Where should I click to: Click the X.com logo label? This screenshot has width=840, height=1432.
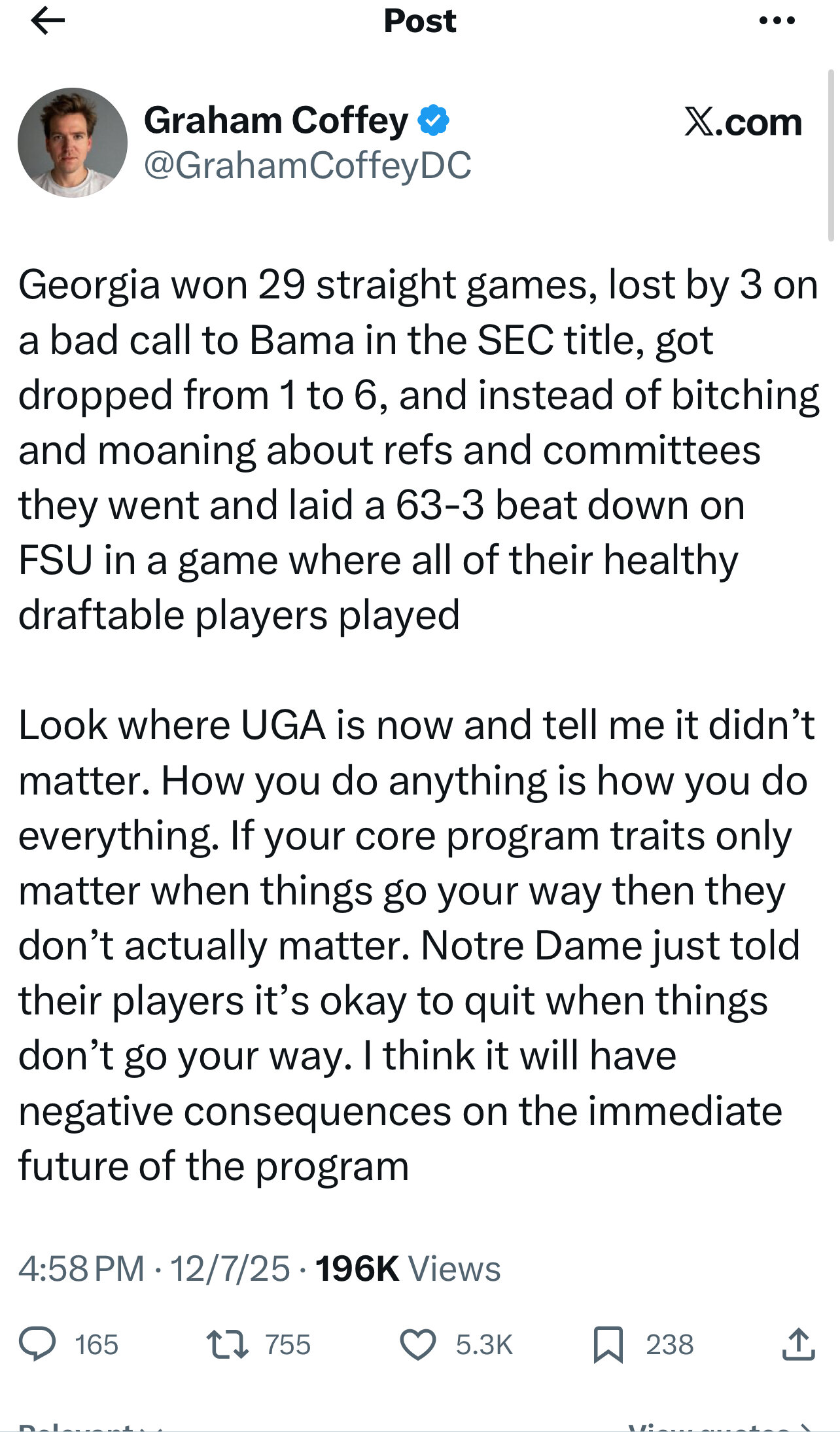[743, 122]
